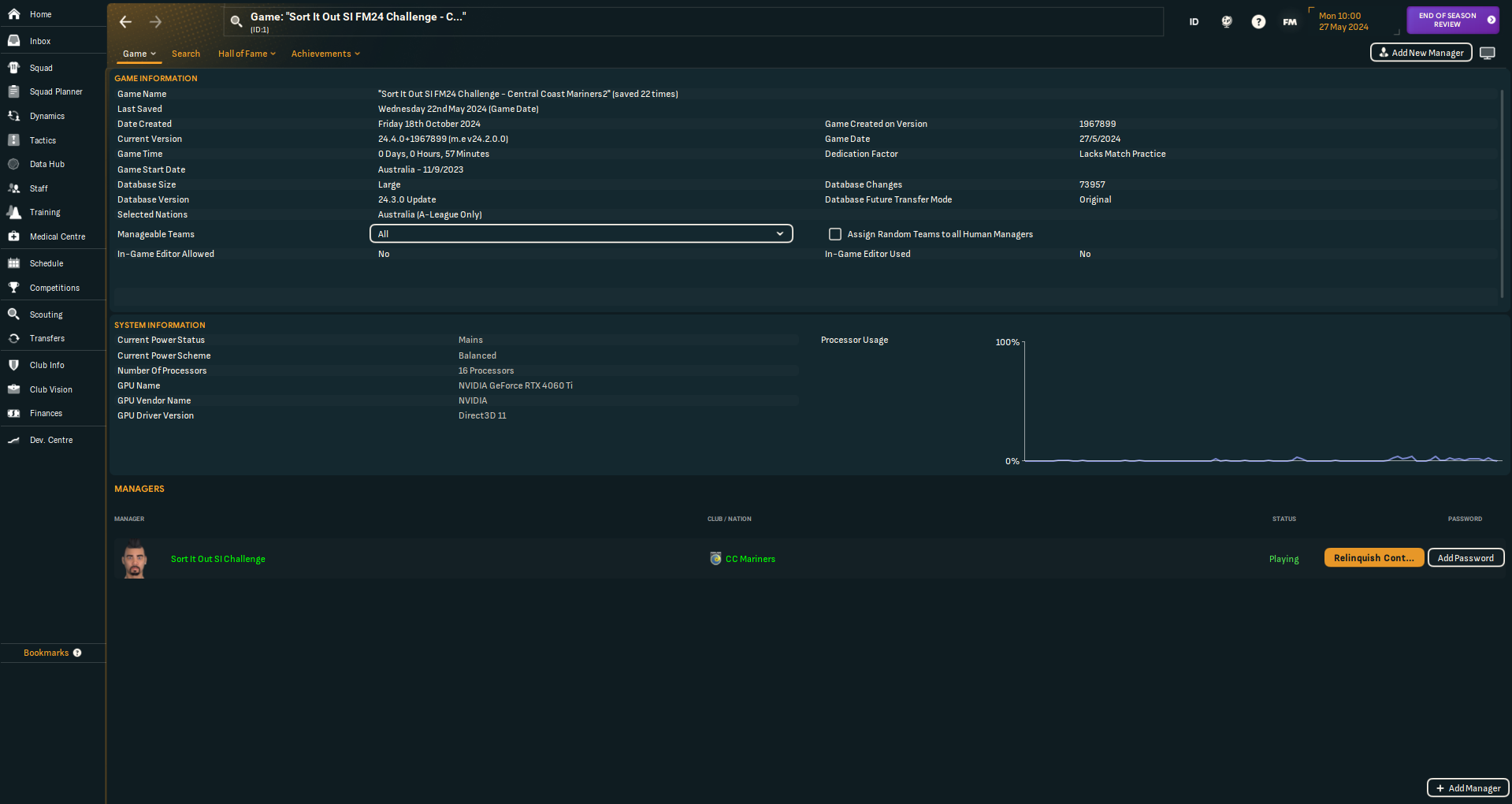
Task: Click the Squad shirt icon
Action: 13,68
